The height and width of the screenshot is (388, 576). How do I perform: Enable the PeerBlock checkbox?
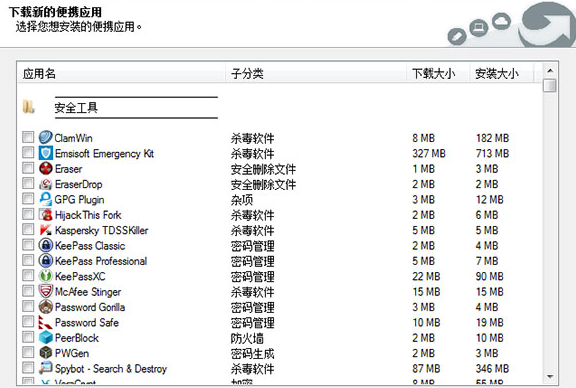pos(28,337)
